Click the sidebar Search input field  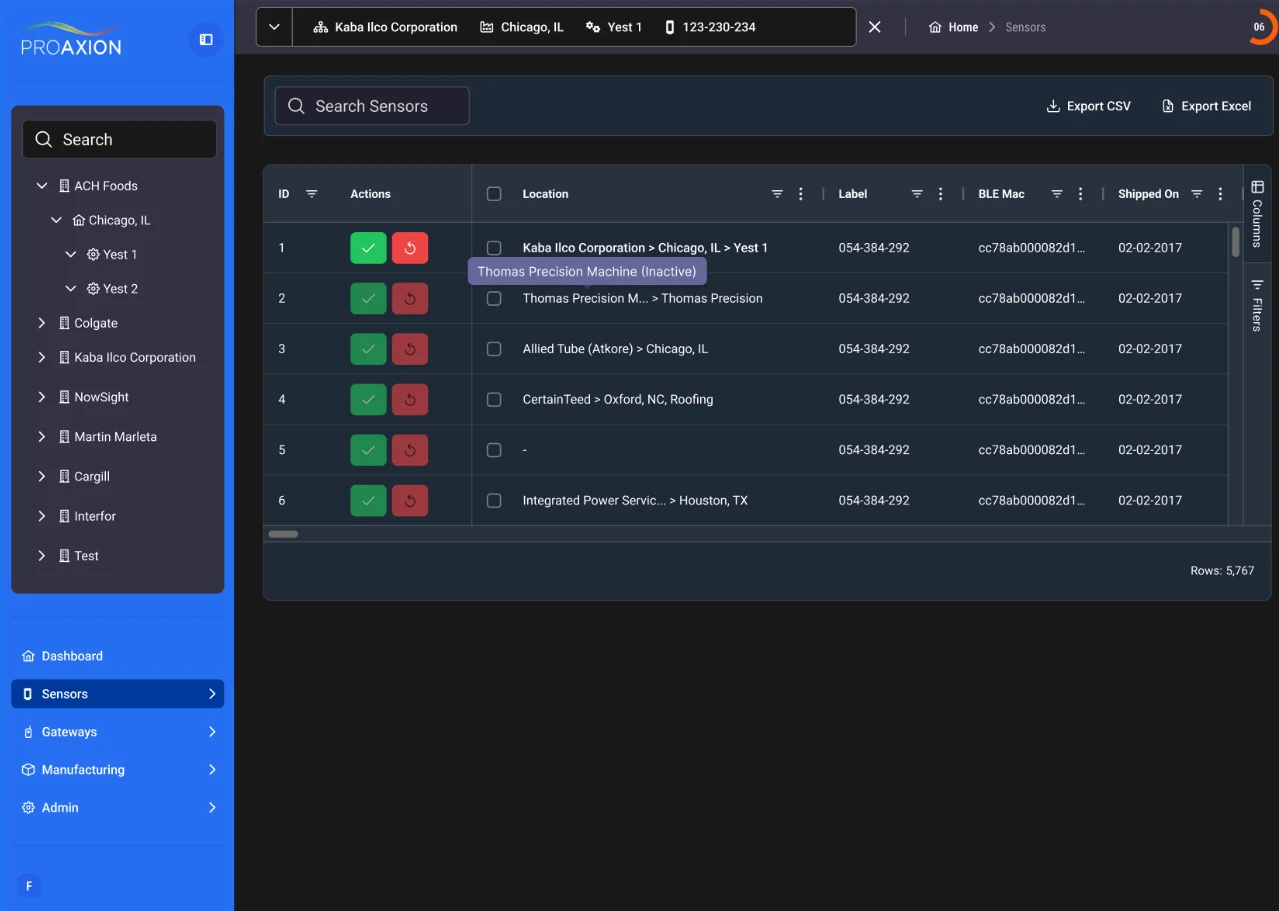click(x=120, y=140)
